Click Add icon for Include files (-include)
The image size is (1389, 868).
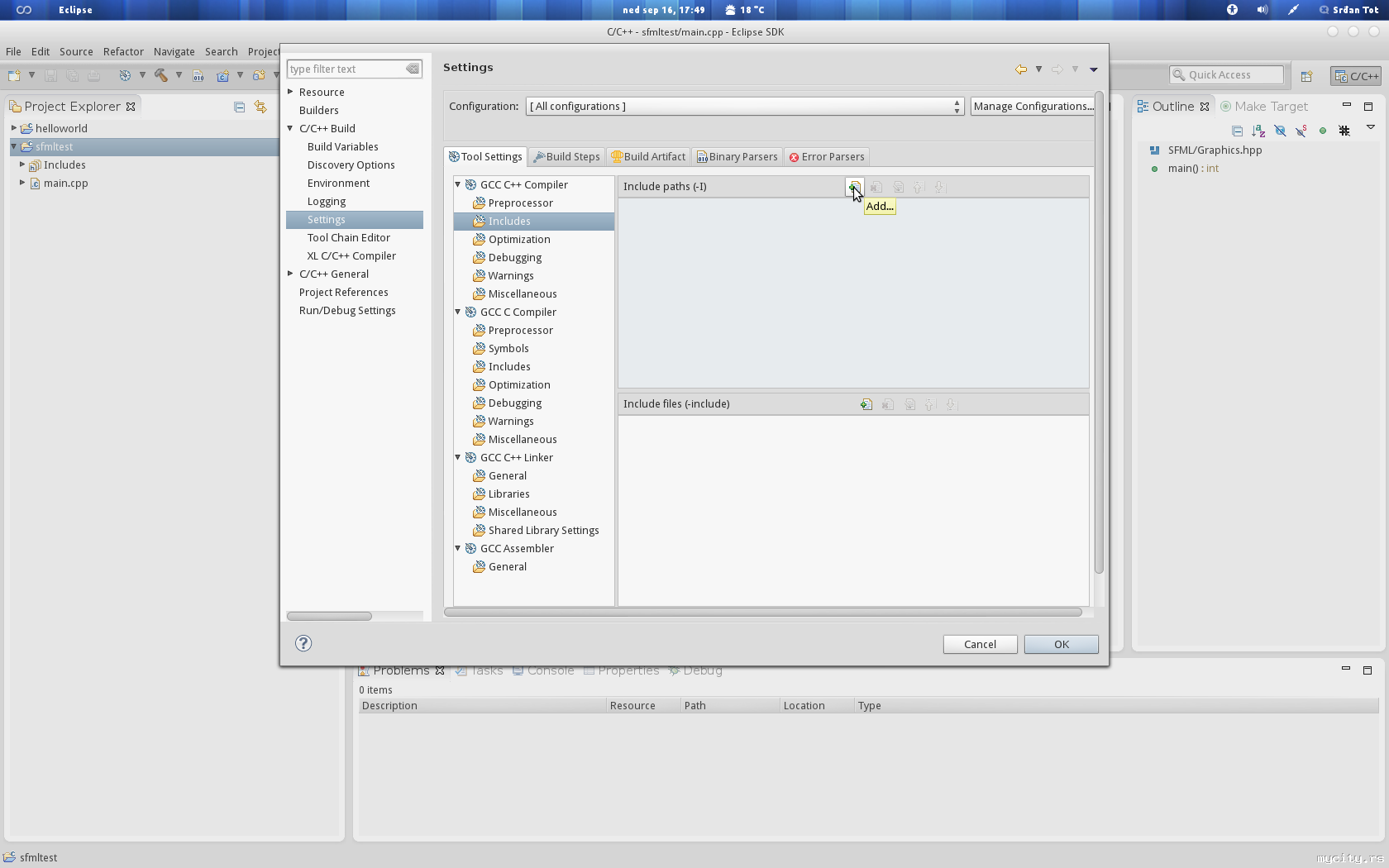(866, 404)
